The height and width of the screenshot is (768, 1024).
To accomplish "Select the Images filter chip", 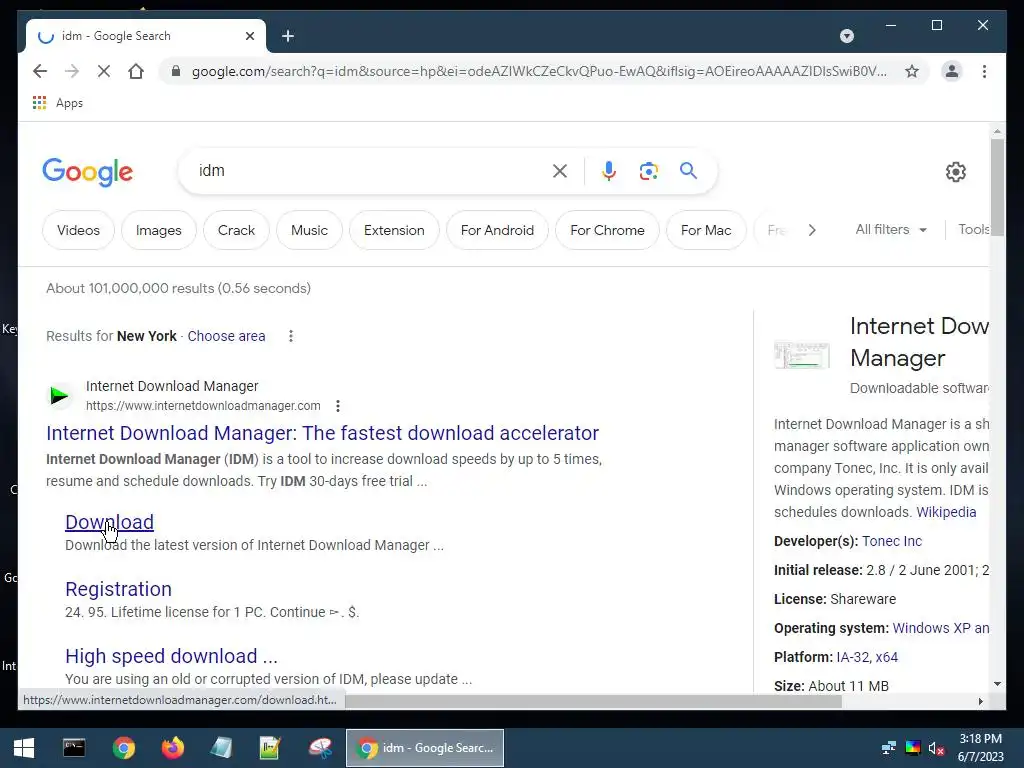I will 159,230.
